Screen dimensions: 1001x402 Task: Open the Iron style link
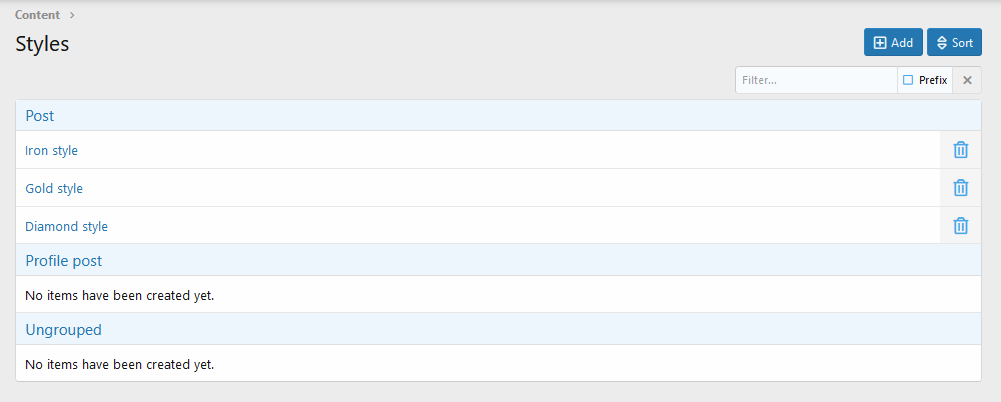51,151
